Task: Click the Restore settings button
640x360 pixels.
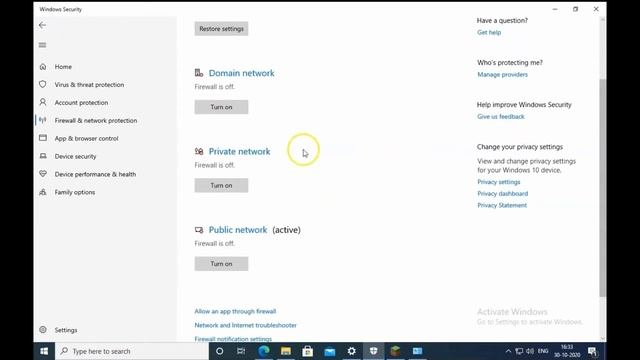Action: coord(221,29)
